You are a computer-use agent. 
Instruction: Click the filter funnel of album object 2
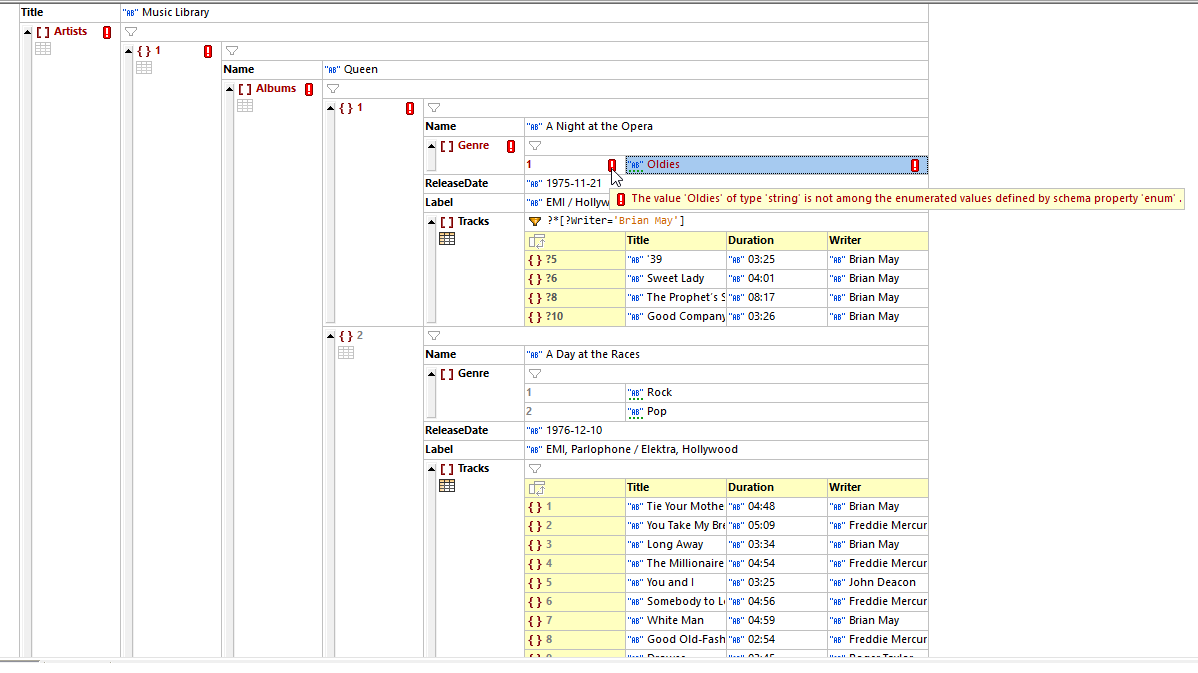pyautogui.click(x=434, y=336)
